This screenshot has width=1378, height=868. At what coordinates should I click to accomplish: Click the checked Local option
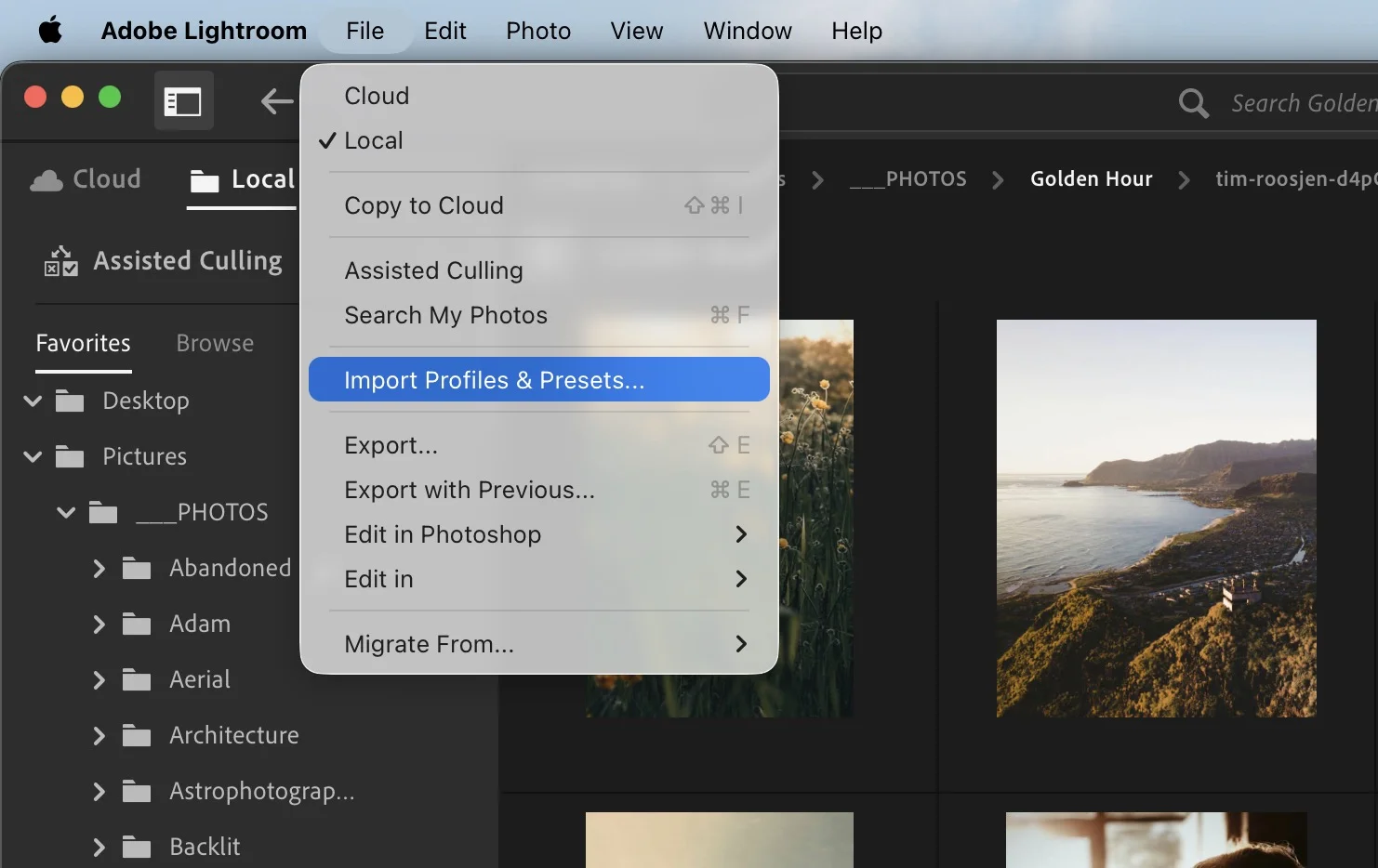pyautogui.click(x=373, y=140)
